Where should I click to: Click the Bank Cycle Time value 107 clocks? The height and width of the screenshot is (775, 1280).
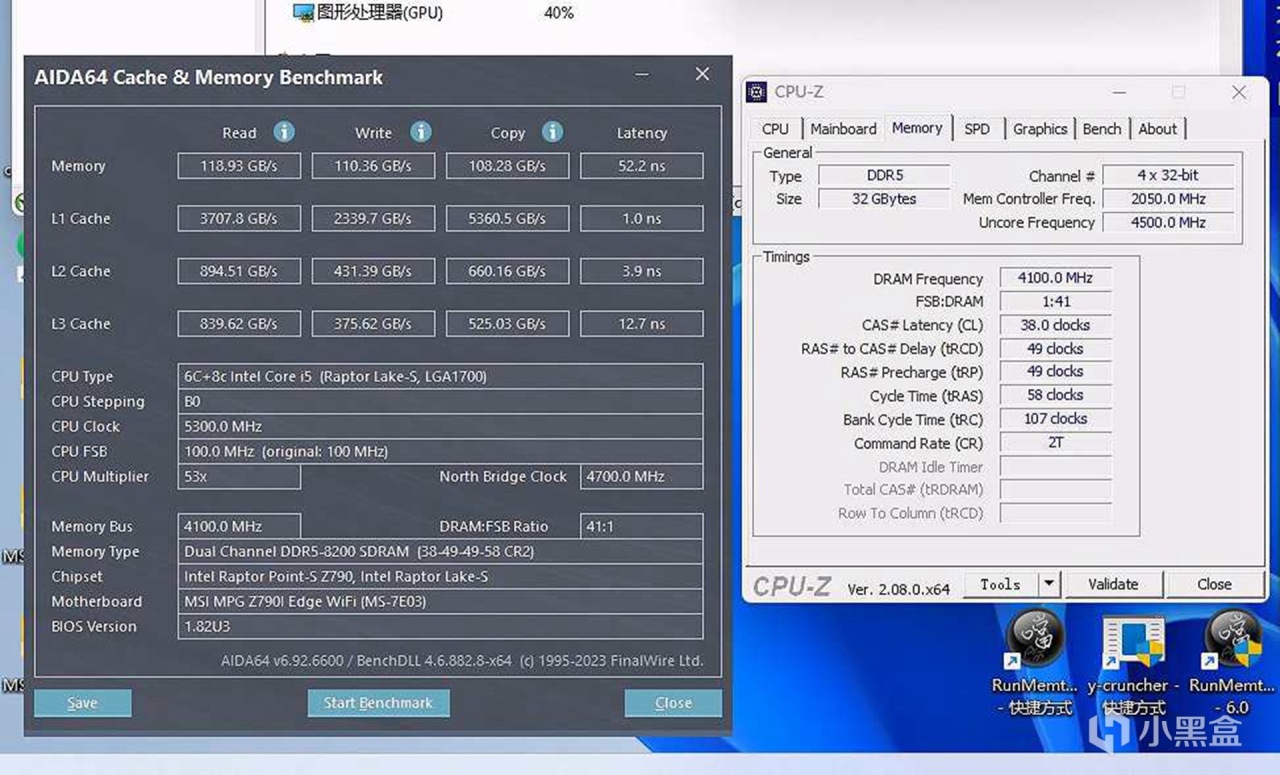pyautogui.click(x=1055, y=419)
